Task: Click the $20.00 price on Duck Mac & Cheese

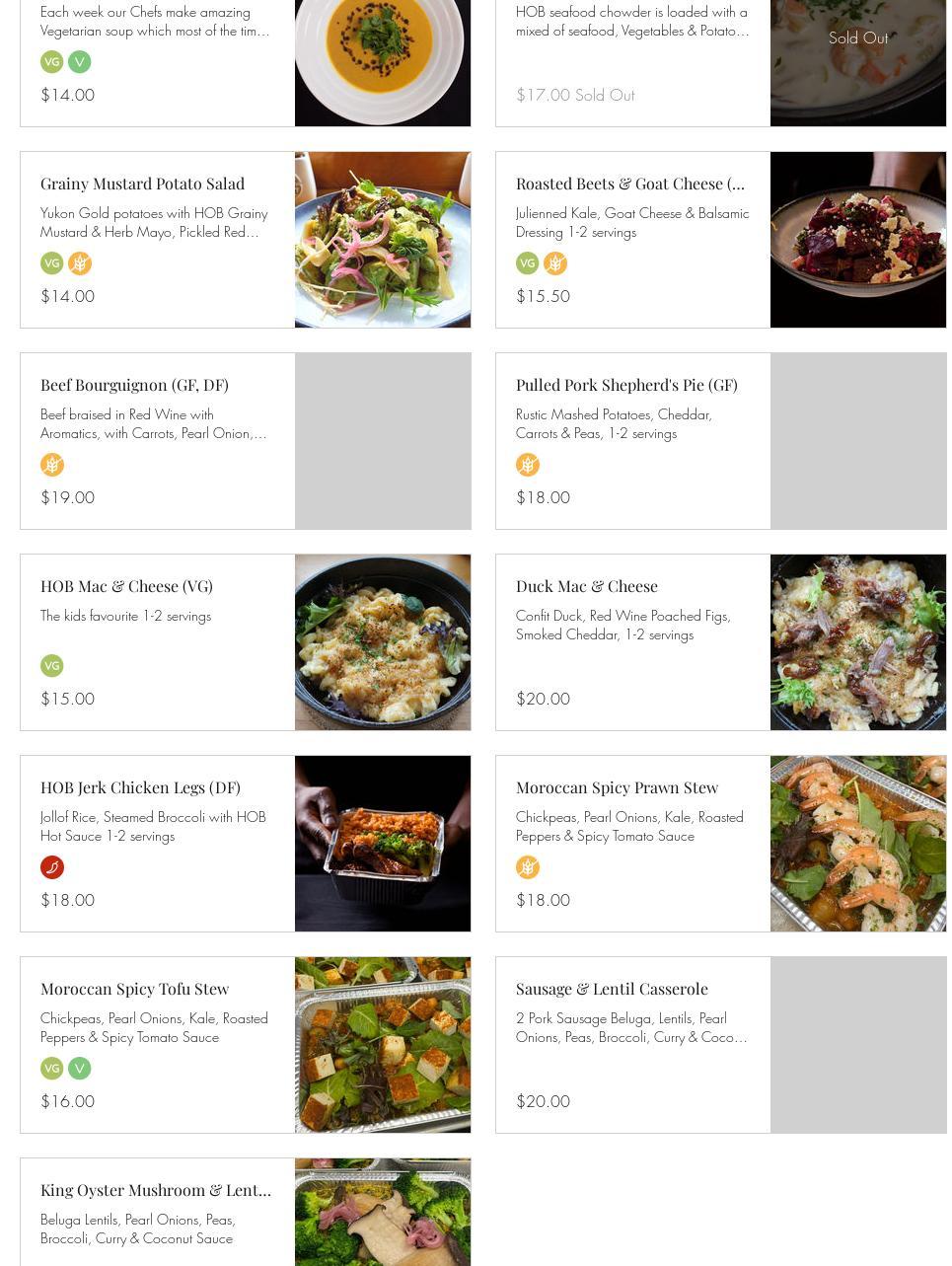Action: pyautogui.click(x=543, y=699)
